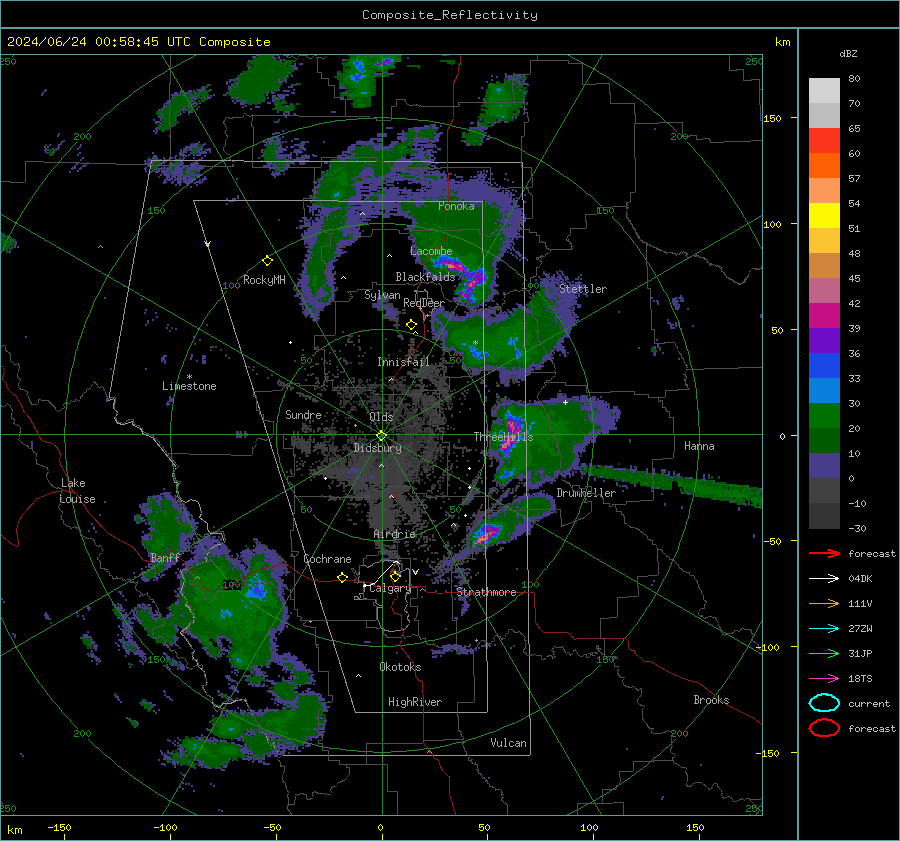Click the white 04DK arrow icon

[824, 578]
